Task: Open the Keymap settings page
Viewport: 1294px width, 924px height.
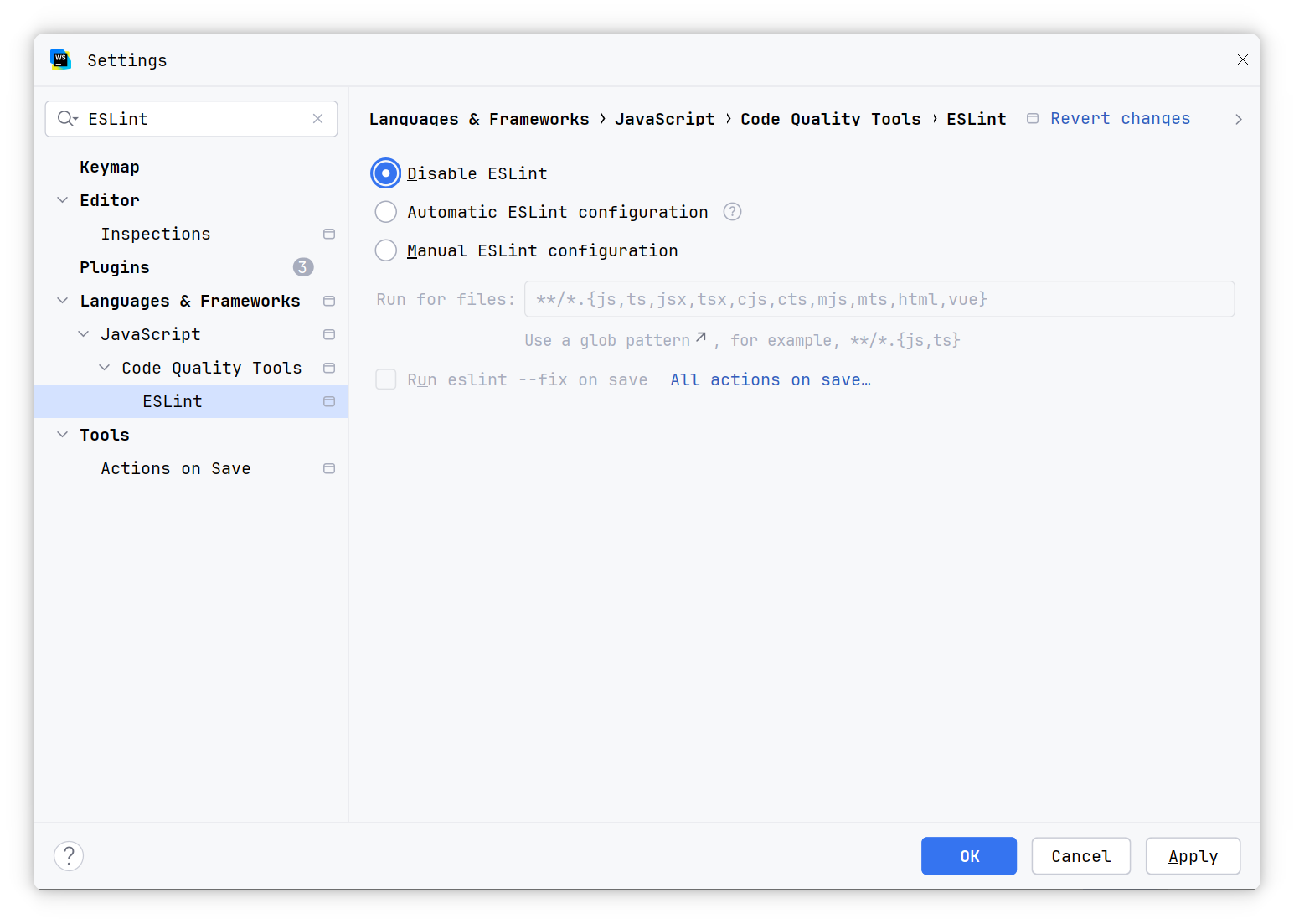Action: 110,167
